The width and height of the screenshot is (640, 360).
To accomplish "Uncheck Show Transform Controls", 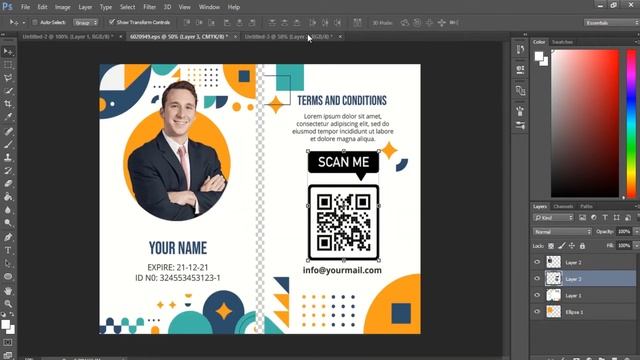I will [111, 22].
